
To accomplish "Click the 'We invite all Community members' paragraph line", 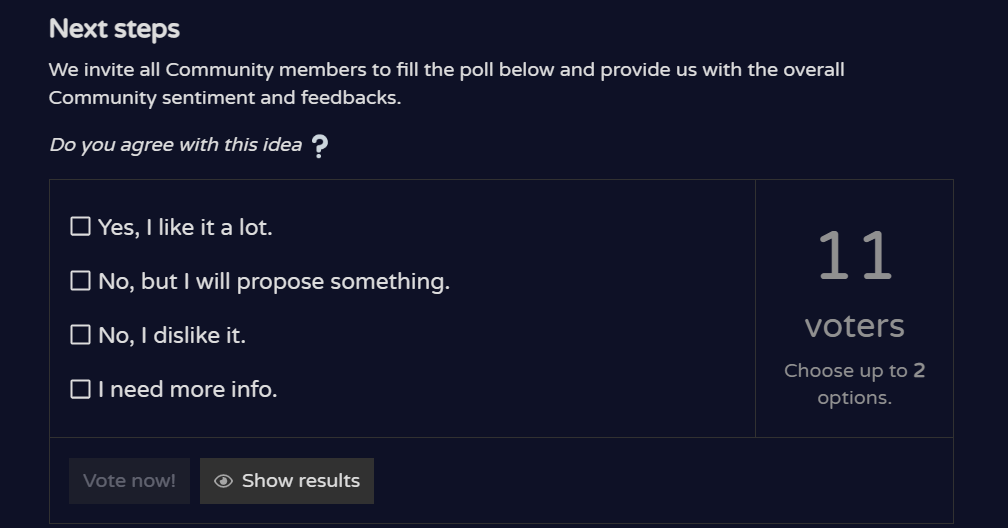I will (447, 69).
